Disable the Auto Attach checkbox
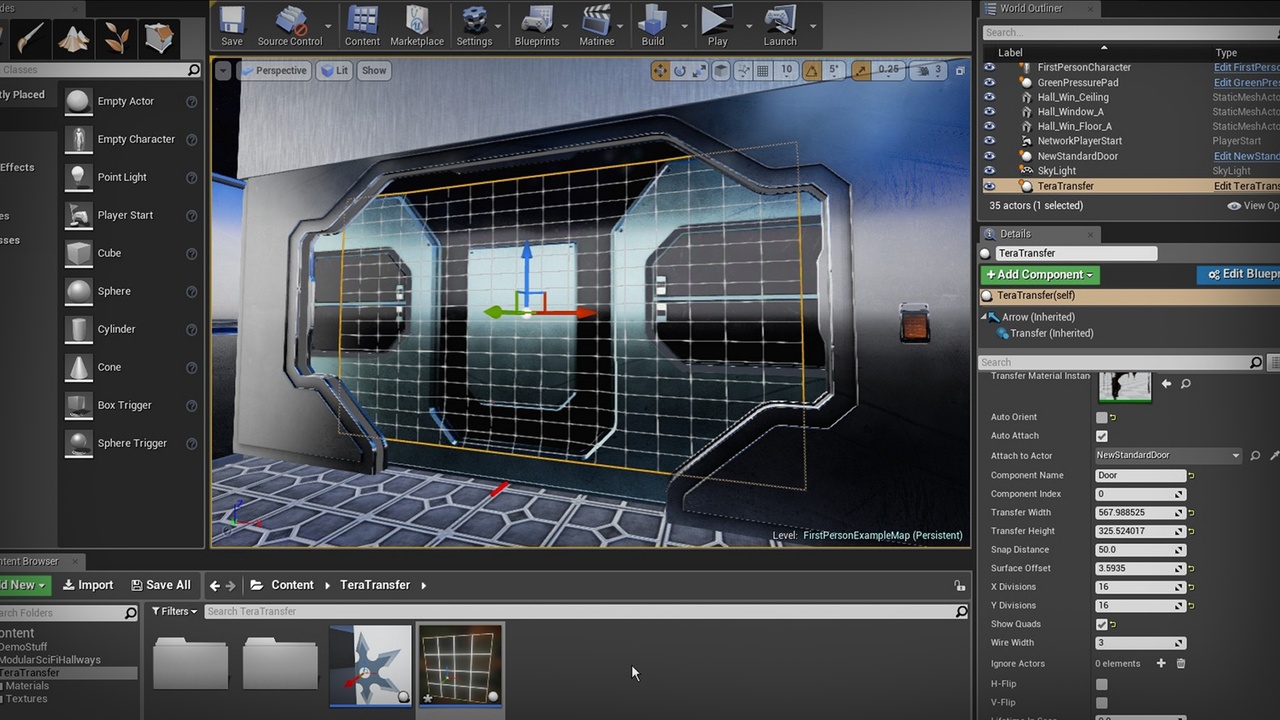1280x720 pixels. pos(1102,436)
